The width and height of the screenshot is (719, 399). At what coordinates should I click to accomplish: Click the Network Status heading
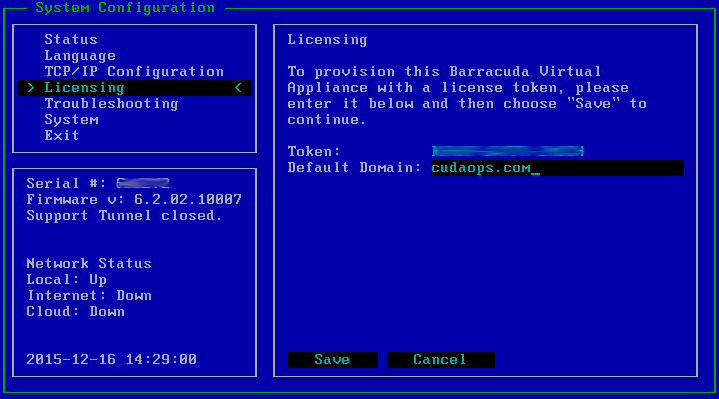[x=88, y=263]
